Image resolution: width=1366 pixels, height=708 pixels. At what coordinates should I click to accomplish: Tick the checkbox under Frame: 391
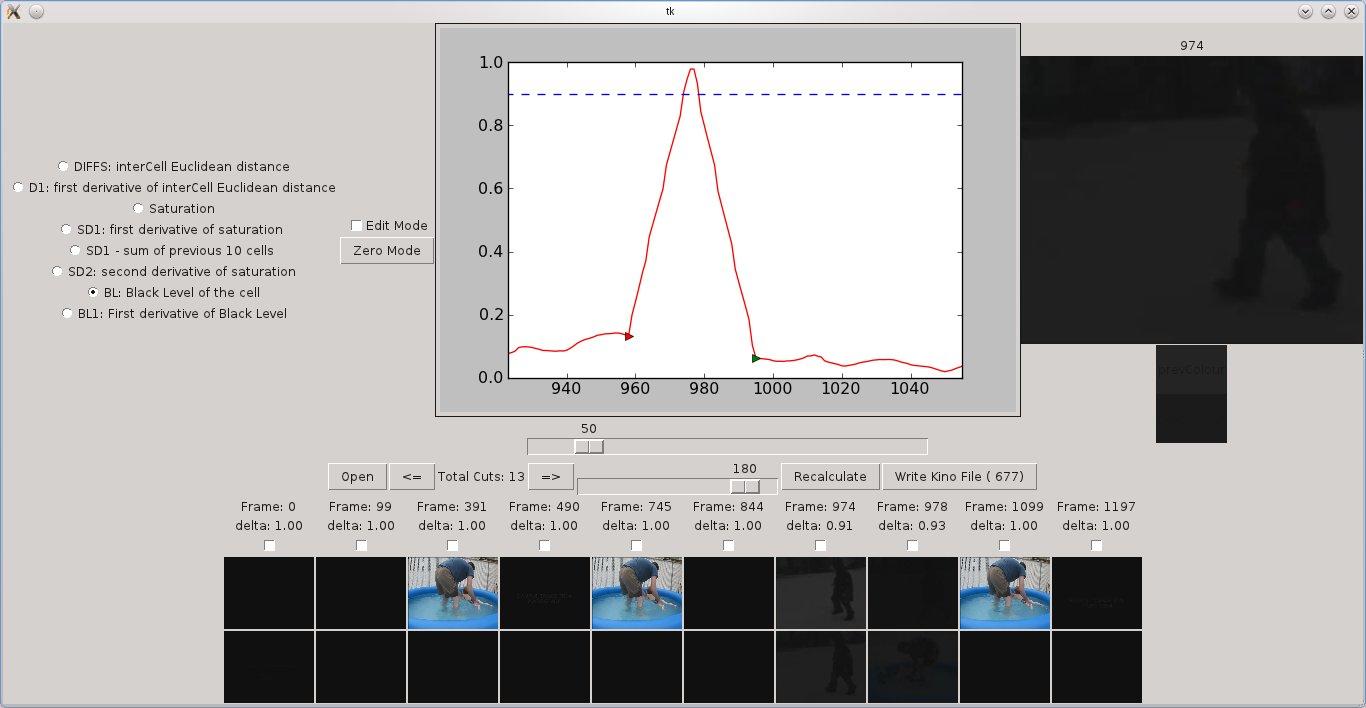click(453, 545)
